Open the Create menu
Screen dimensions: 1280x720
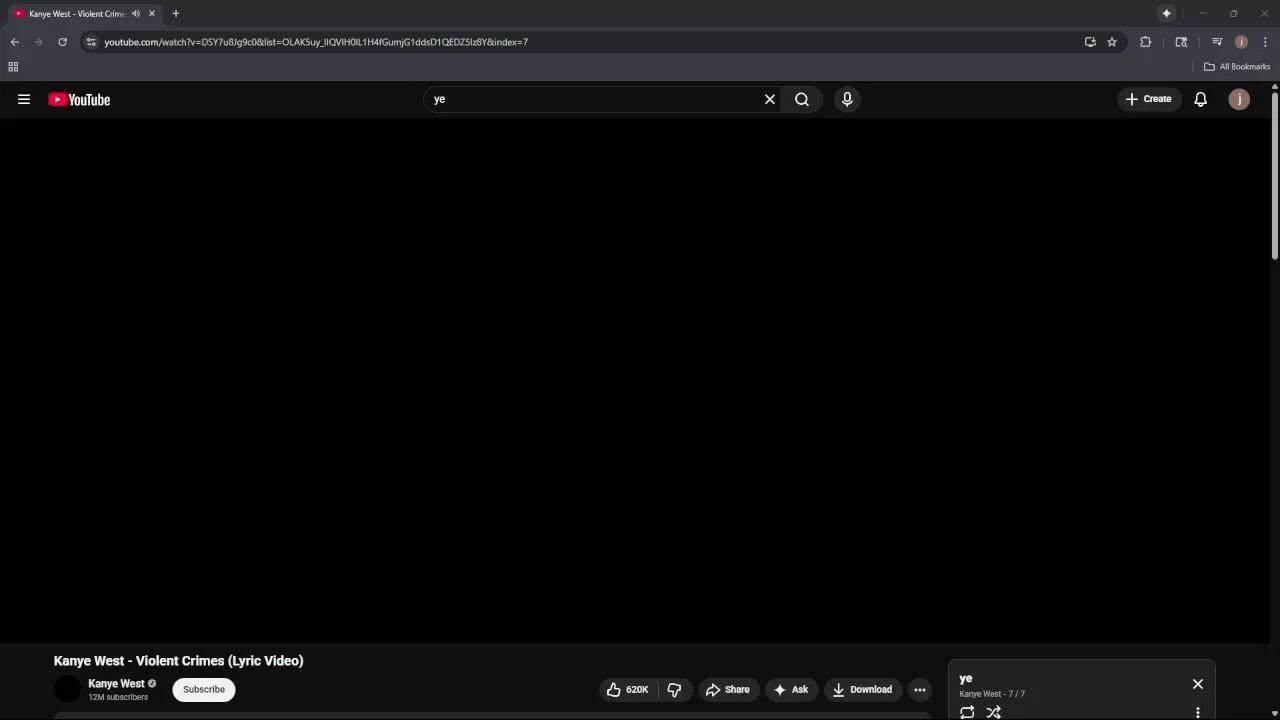(1149, 99)
